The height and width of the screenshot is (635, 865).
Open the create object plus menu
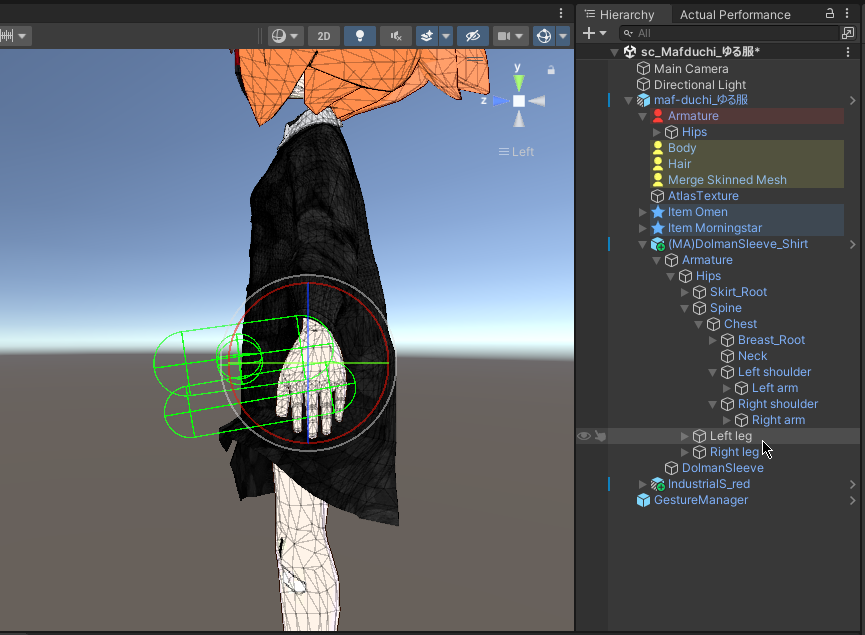pos(594,33)
